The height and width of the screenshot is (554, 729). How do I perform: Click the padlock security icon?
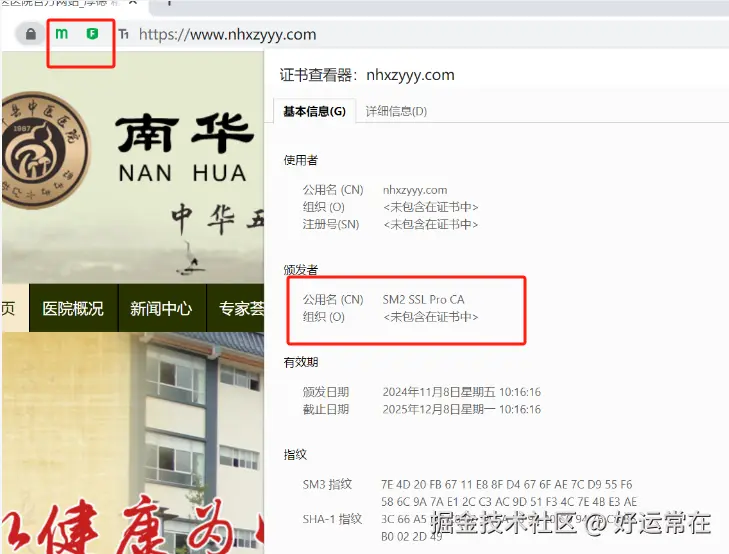click(31, 34)
